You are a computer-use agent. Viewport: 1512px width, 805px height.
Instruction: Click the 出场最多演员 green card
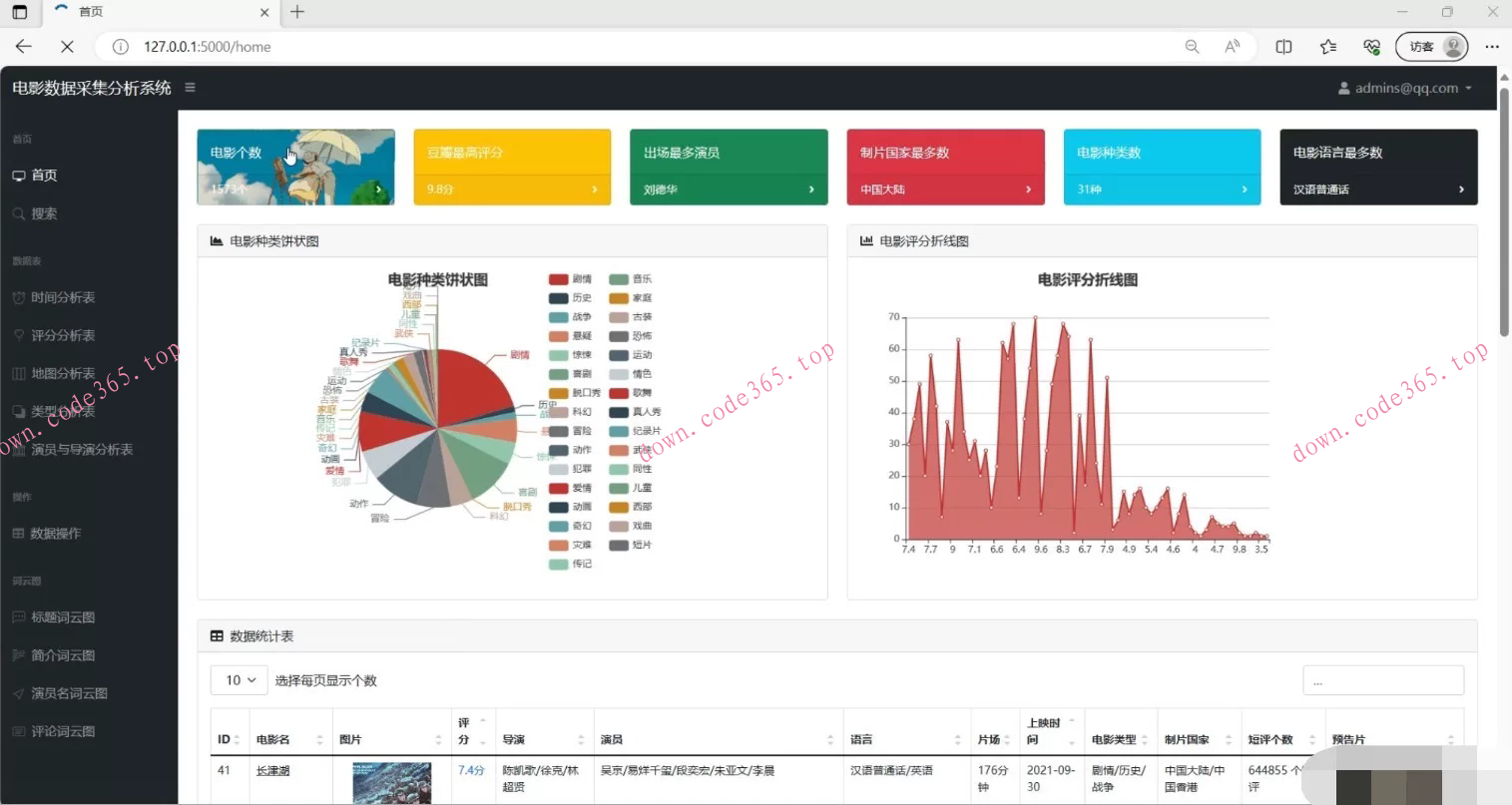click(729, 167)
